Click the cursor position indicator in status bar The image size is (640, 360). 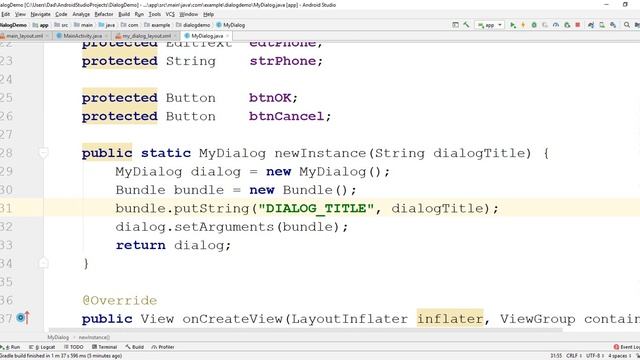[556, 356]
